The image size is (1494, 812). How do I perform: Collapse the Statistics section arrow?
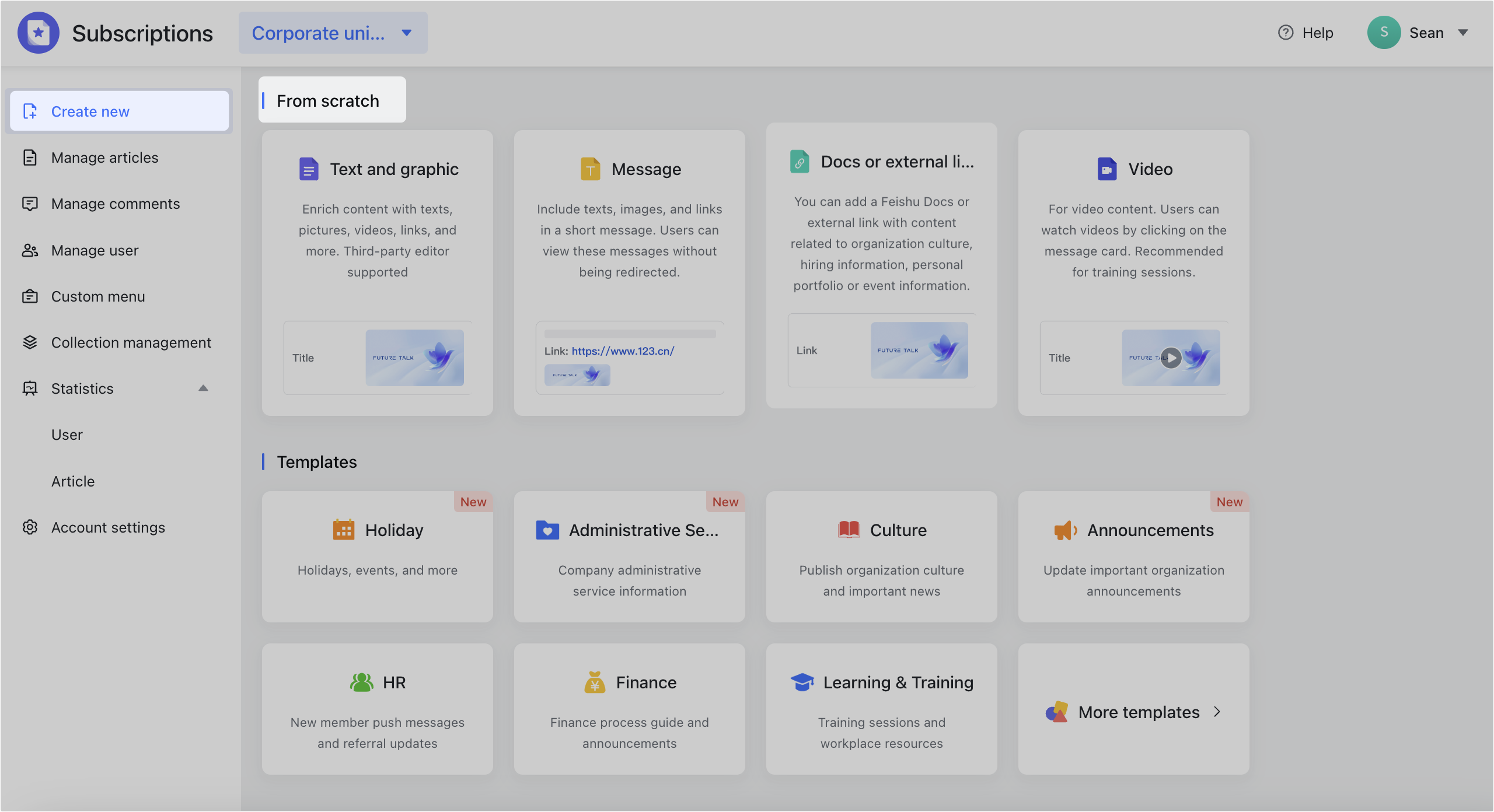pos(203,388)
